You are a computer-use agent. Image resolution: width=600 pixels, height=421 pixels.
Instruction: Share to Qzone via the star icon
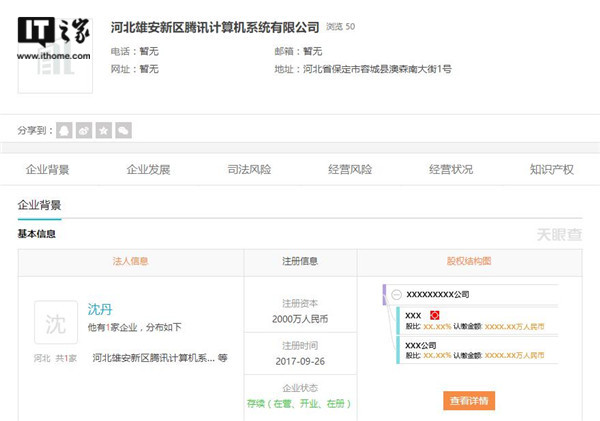click(104, 131)
